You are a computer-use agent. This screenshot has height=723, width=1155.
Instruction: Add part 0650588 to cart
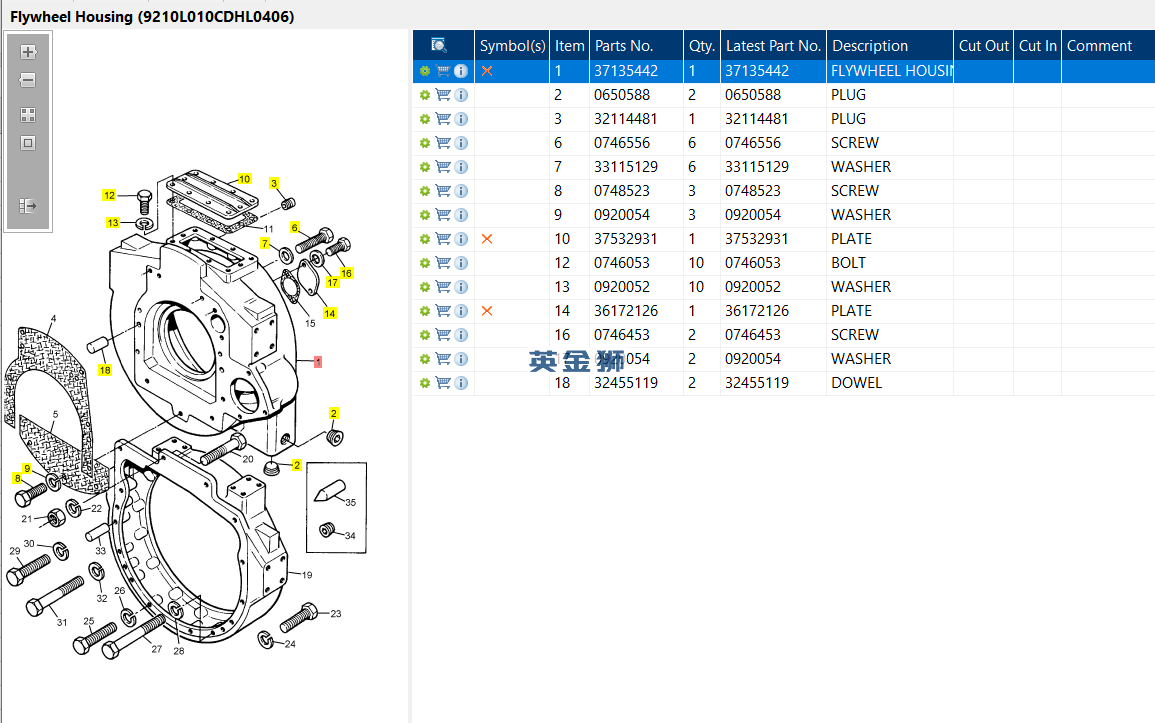click(443, 95)
